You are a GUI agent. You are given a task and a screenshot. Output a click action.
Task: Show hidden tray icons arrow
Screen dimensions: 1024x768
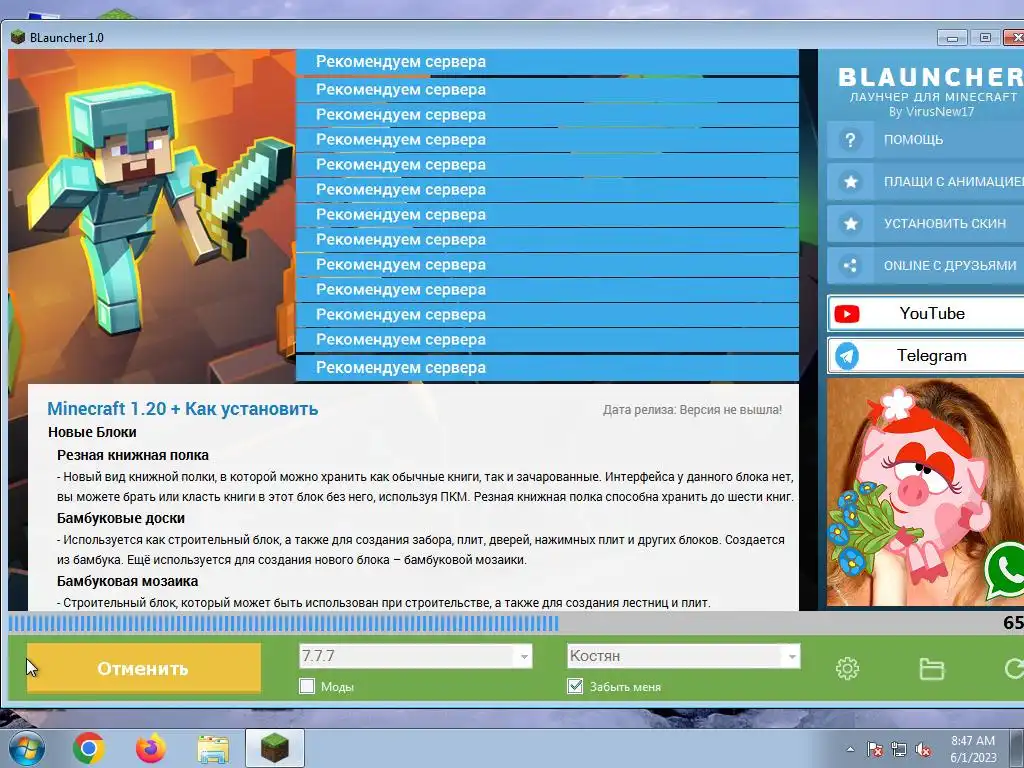tap(850, 749)
